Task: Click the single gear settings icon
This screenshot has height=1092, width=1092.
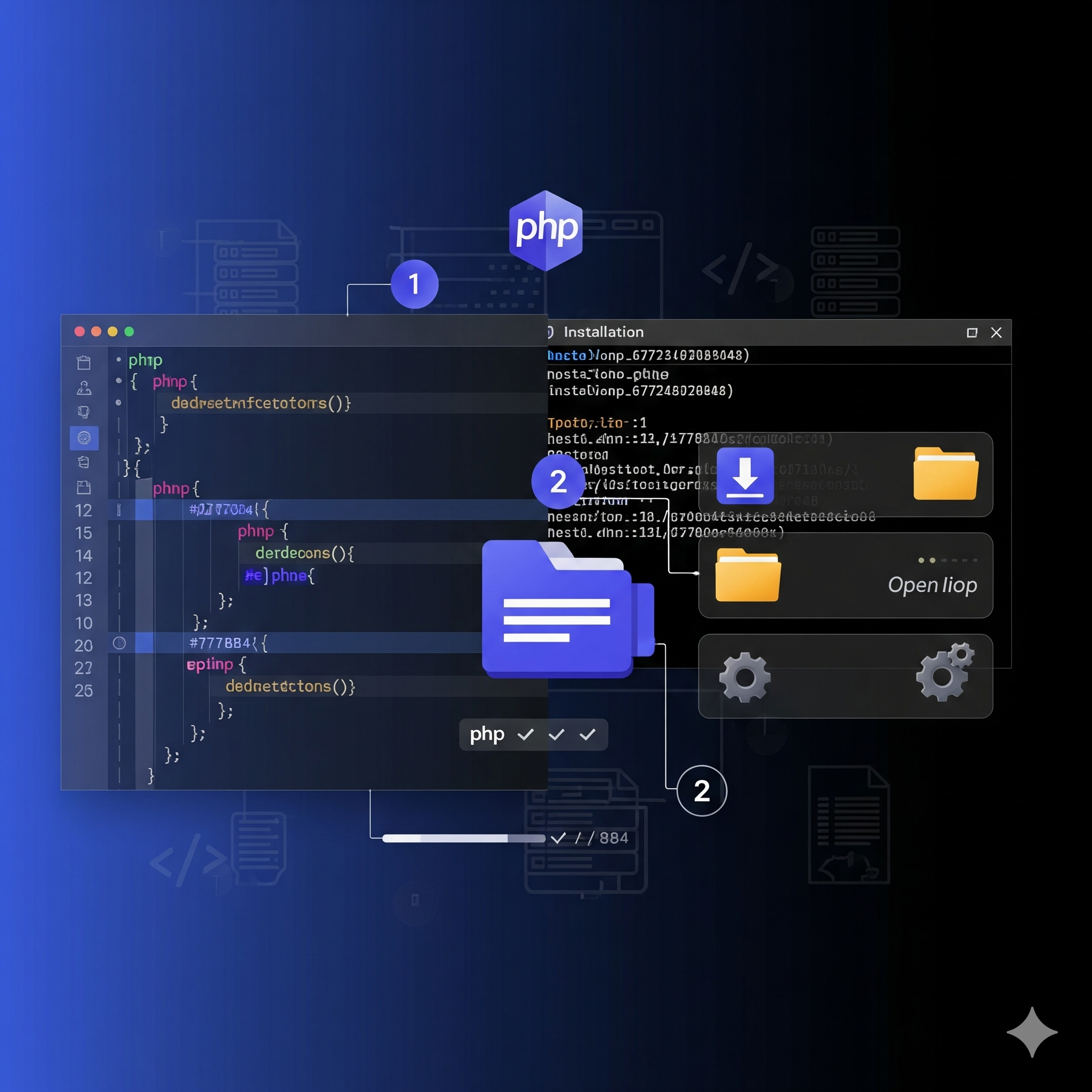Action: [744, 677]
